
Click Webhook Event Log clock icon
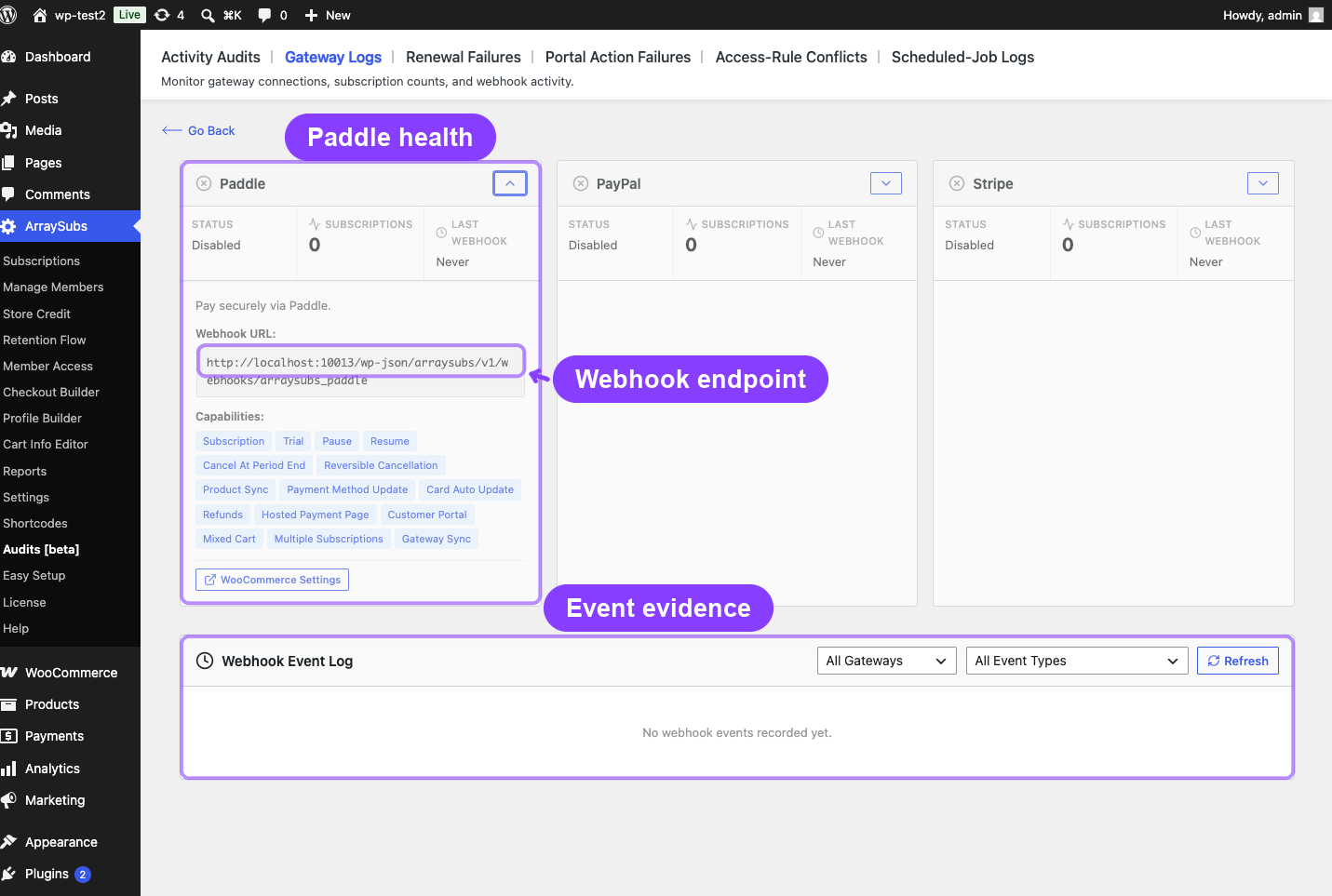pos(205,661)
